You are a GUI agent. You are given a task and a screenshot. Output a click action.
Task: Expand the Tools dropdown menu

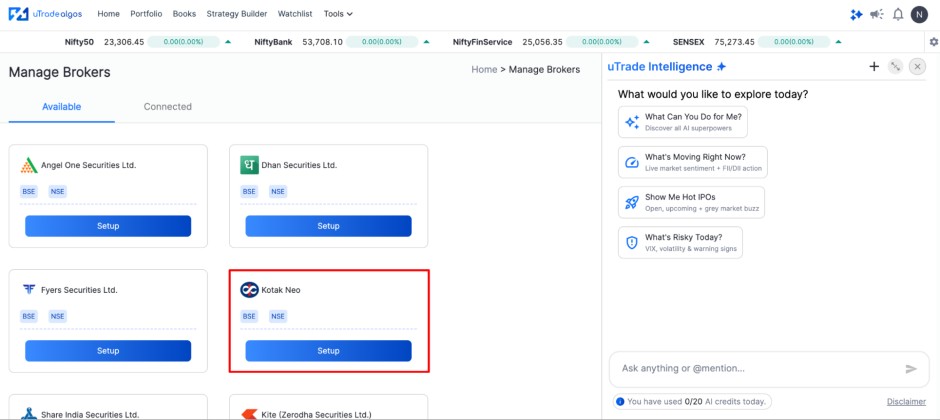point(338,14)
